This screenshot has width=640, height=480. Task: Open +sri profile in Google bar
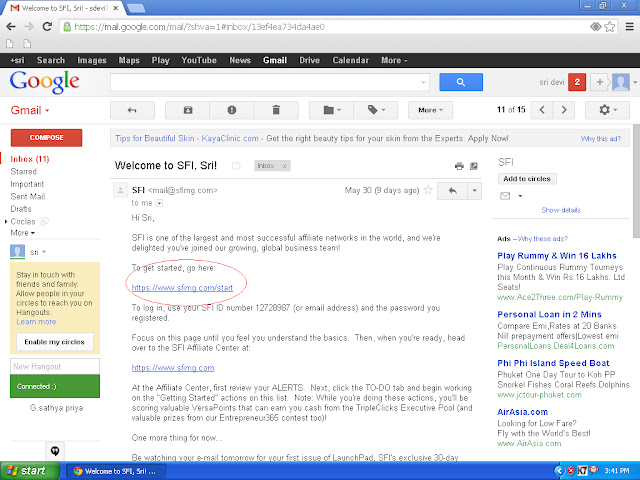[17, 60]
